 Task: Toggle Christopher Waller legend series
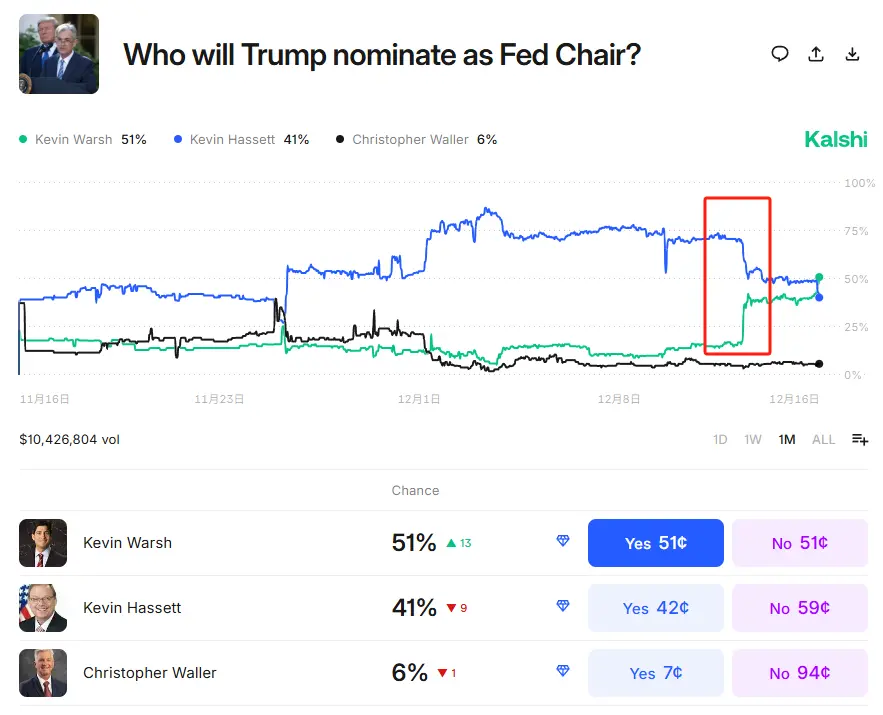tap(417, 140)
